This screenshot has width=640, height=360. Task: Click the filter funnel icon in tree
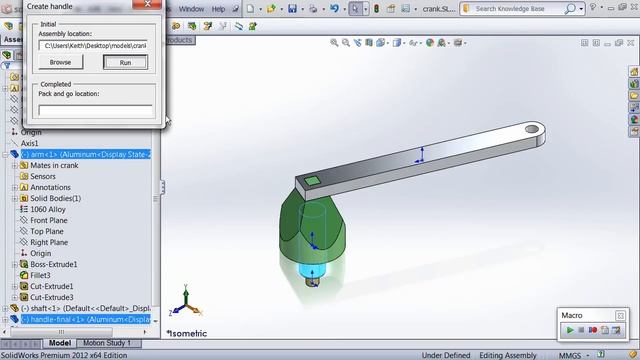coord(7,65)
